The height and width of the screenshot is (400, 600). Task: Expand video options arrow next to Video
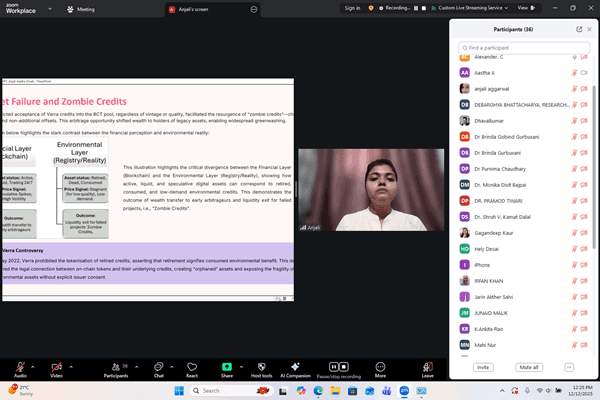[x=71, y=367]
